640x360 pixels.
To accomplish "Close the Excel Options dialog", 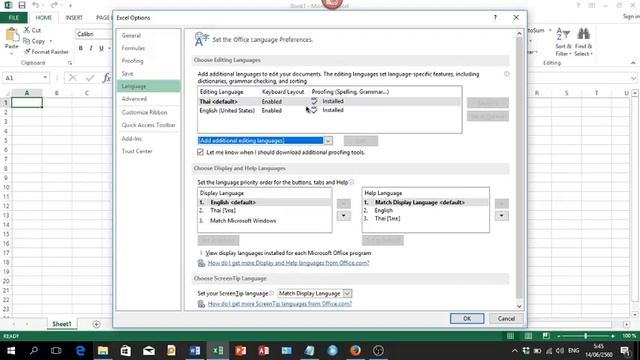I will click(x=516, y=18).
